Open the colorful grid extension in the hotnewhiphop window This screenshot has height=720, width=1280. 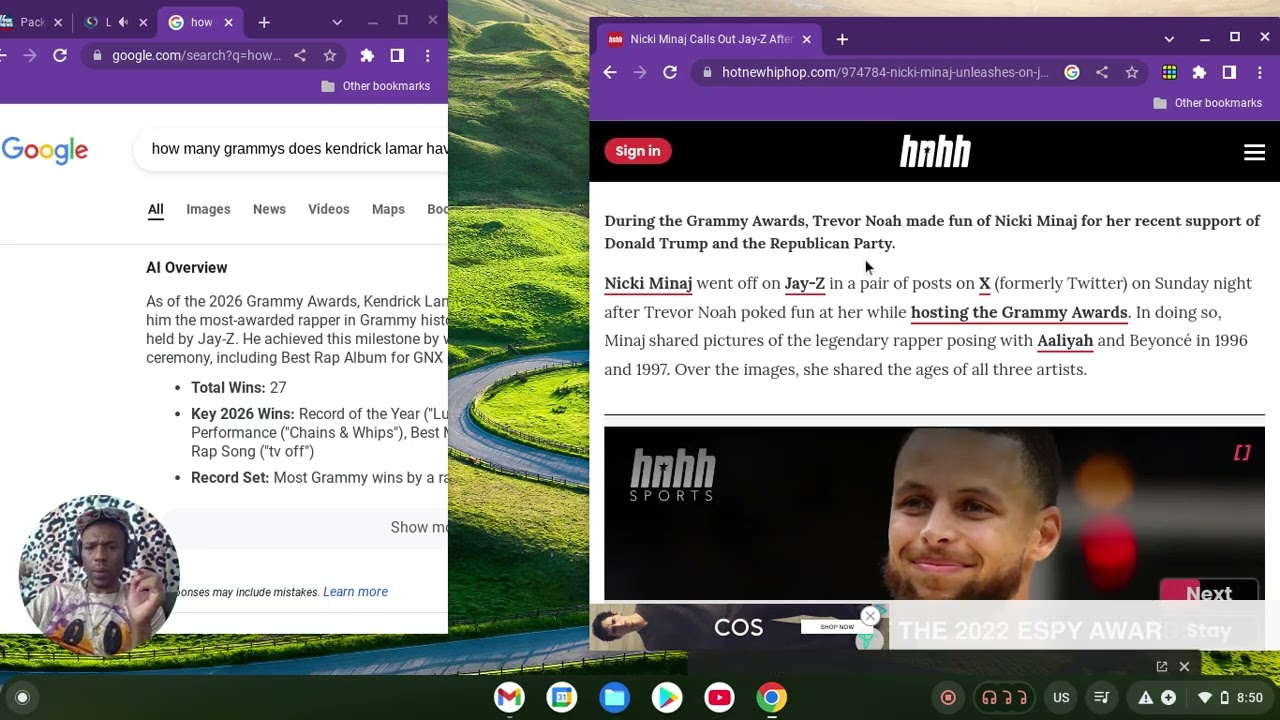(x=1169, y=72)
